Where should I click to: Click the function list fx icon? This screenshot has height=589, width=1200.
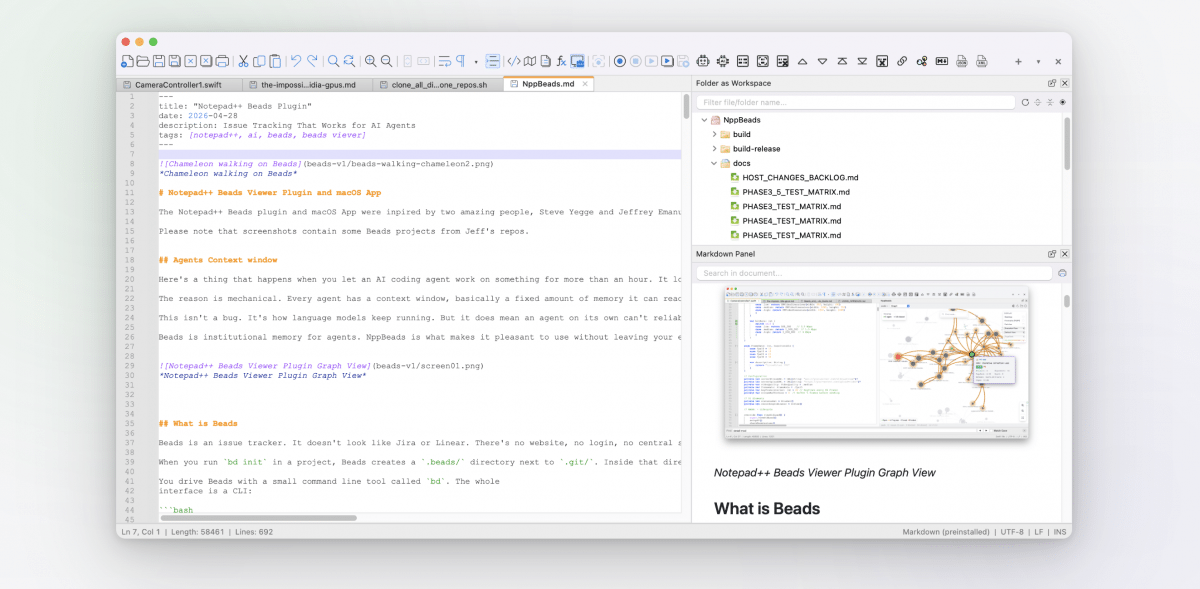(561, 61)
